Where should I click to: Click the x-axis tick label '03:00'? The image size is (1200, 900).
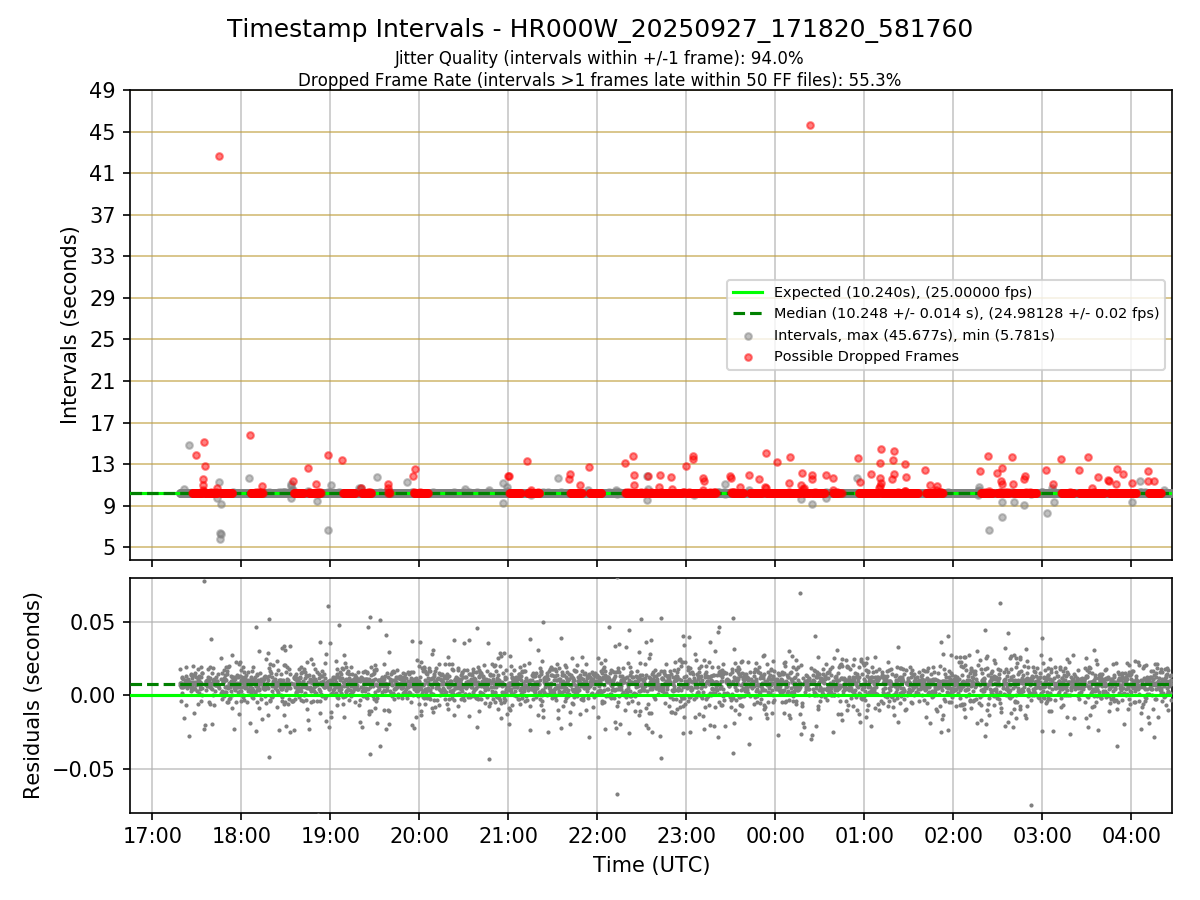pyautogui.click(x=1042, y=837)
